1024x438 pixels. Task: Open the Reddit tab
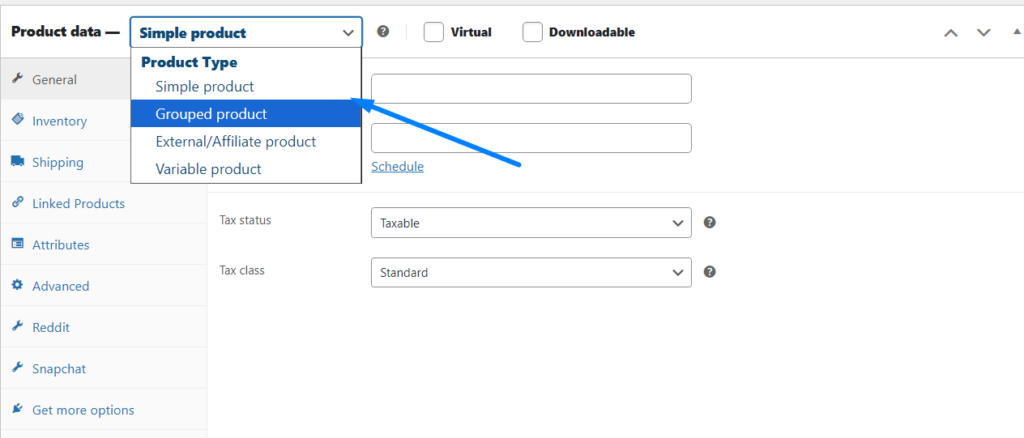click(104, 327)
